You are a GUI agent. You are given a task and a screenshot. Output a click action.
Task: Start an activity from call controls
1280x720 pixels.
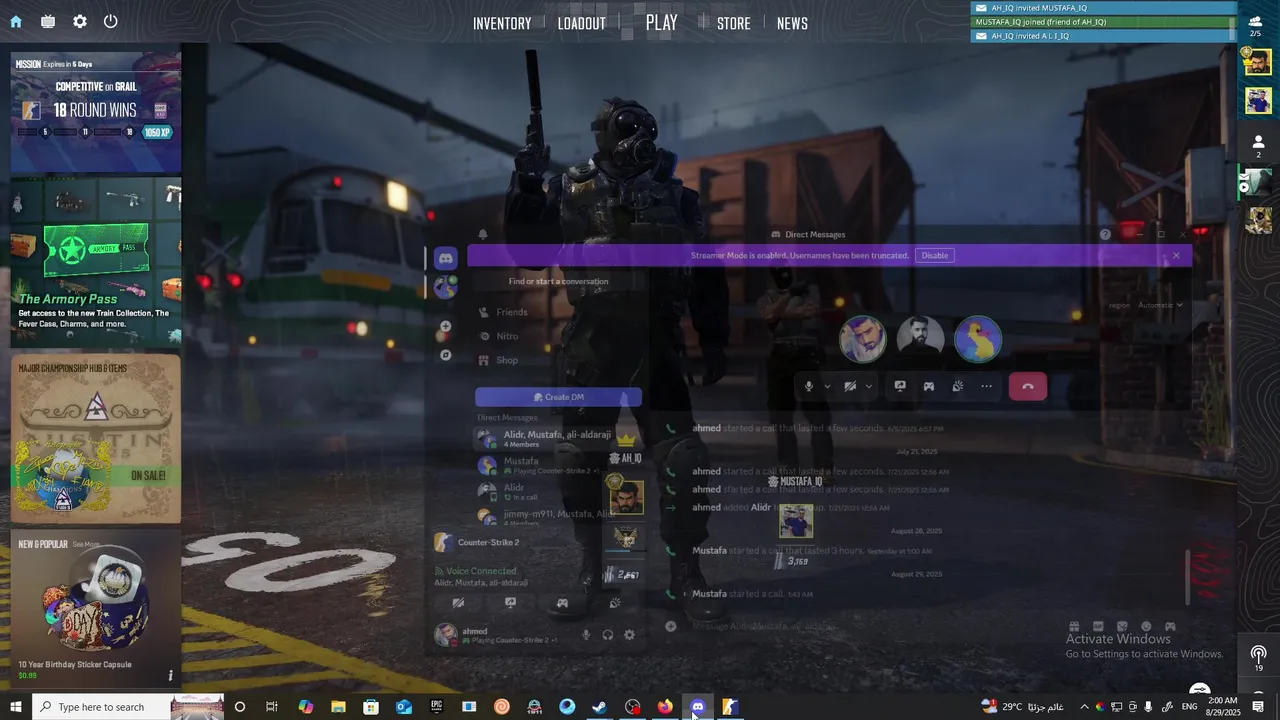click(929, 386)
